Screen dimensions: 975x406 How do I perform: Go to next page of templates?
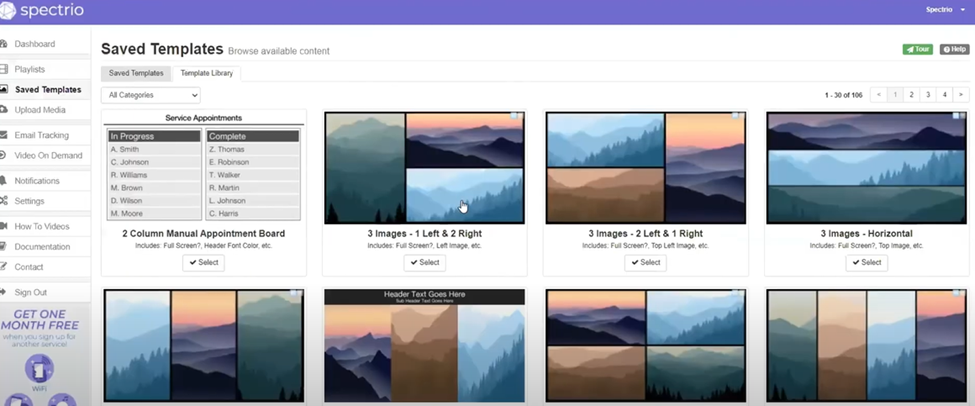click(961, 95)
